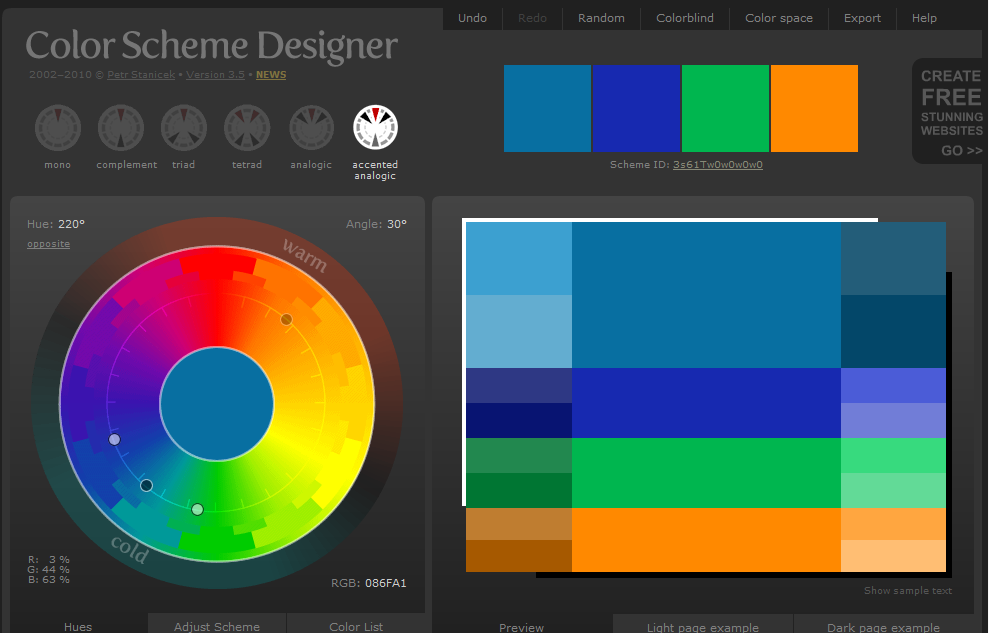Open the Help menu

point(924,18)
